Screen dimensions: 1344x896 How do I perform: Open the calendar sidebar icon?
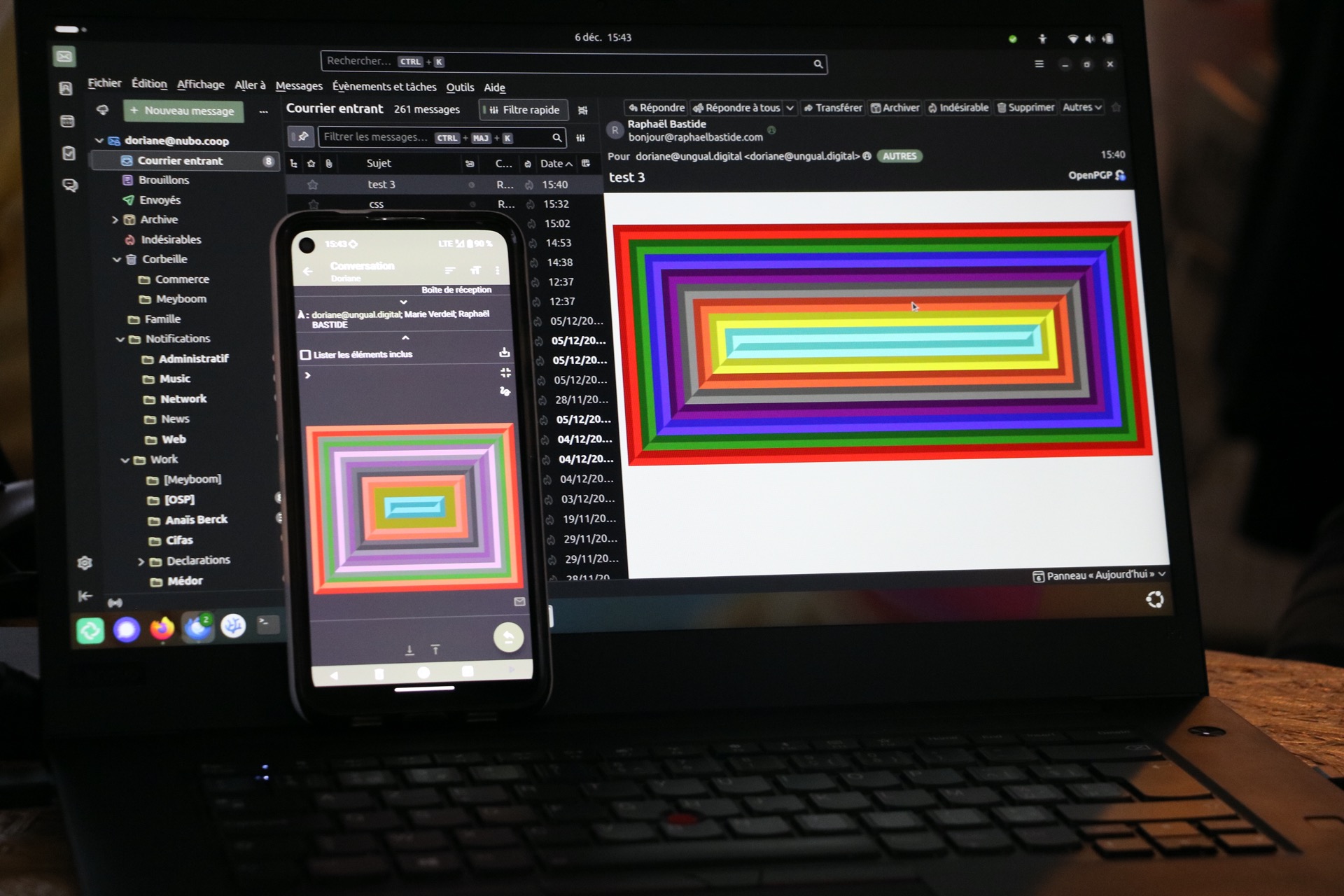coord(67,121)
